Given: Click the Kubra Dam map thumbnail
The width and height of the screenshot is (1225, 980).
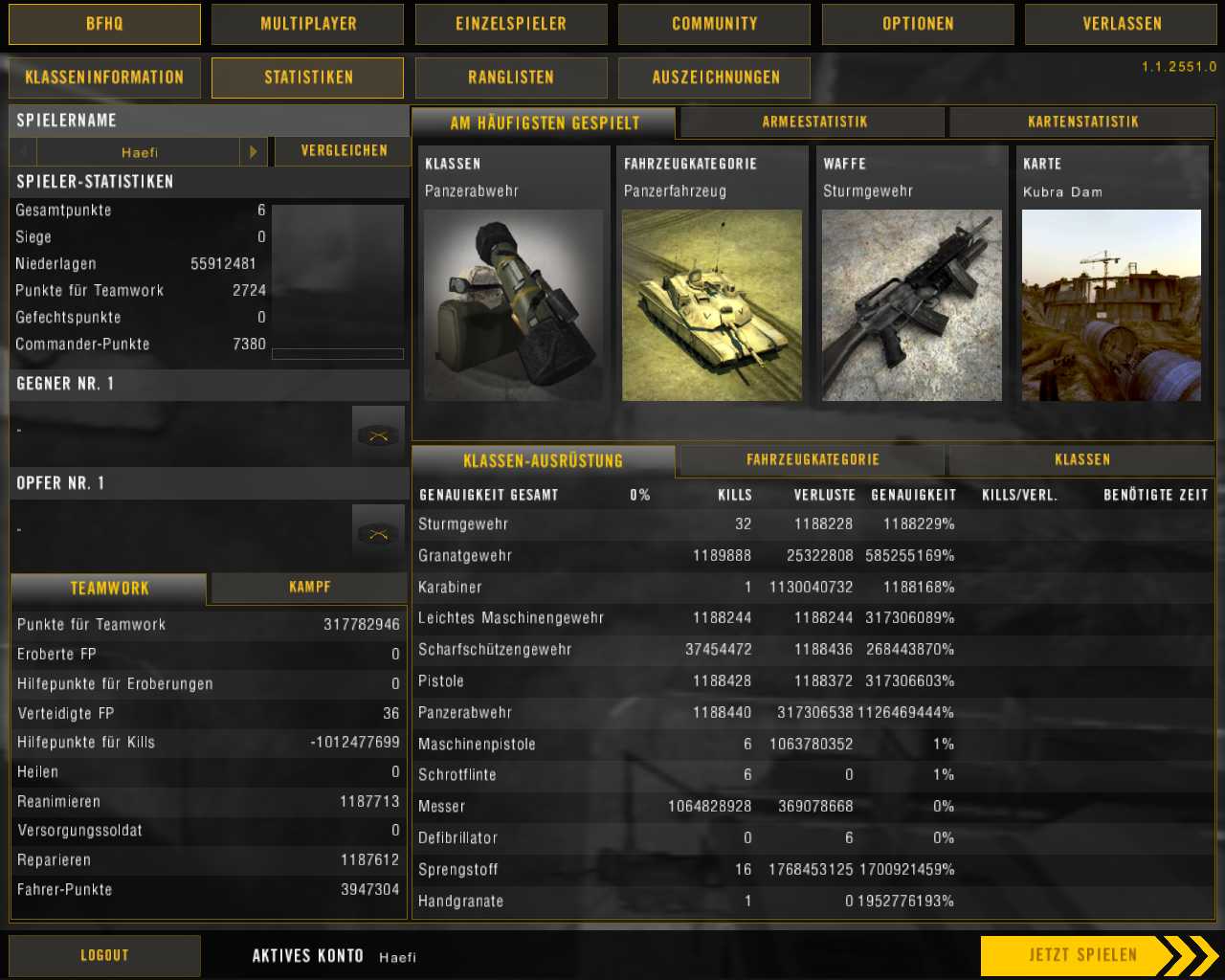Looking at the screenshot, I should click(x=1111, y=304).
